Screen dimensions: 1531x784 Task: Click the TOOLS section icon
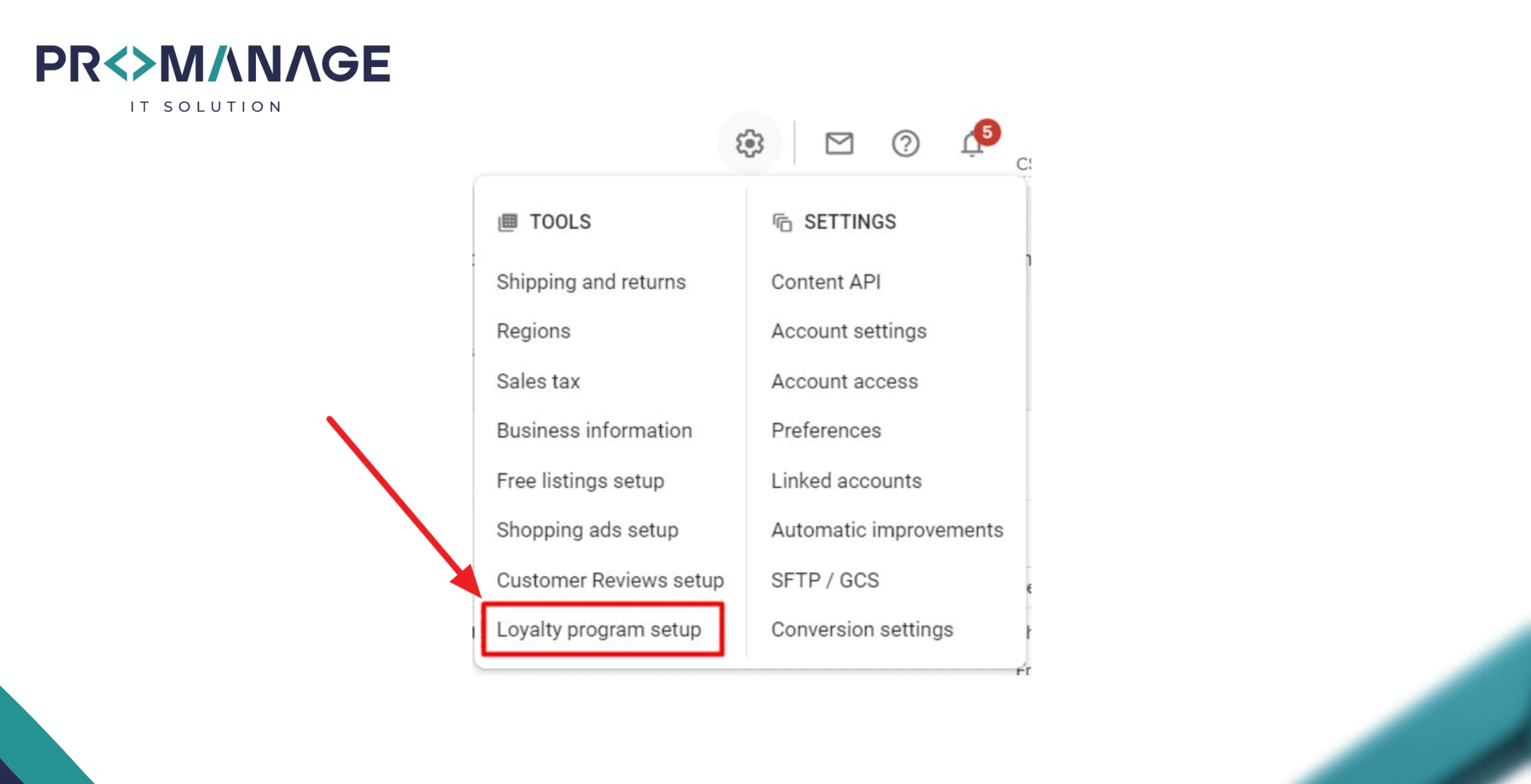click(507, 221)
